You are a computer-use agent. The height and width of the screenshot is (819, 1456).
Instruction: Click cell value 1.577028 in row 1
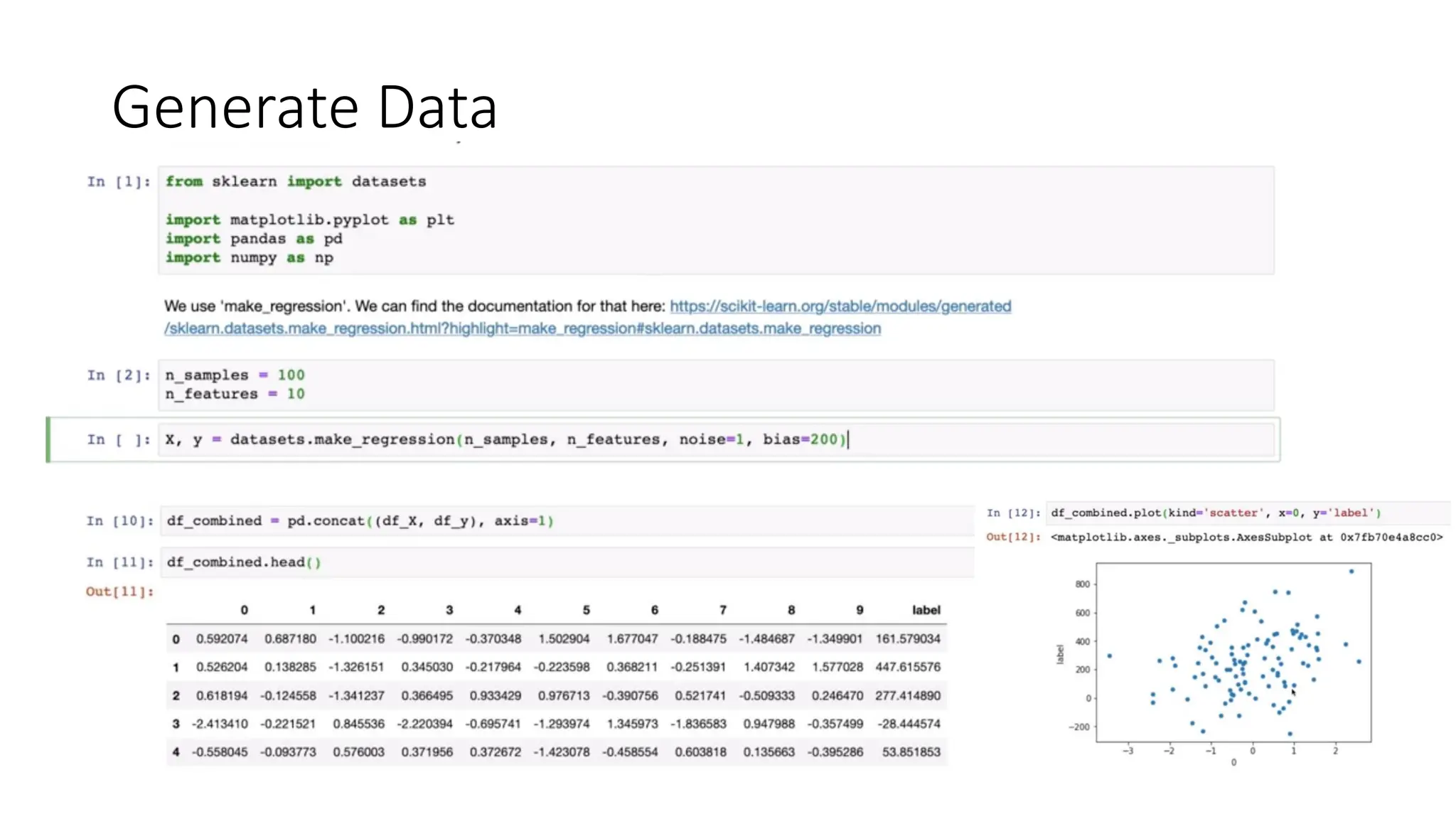coord(837,667)
